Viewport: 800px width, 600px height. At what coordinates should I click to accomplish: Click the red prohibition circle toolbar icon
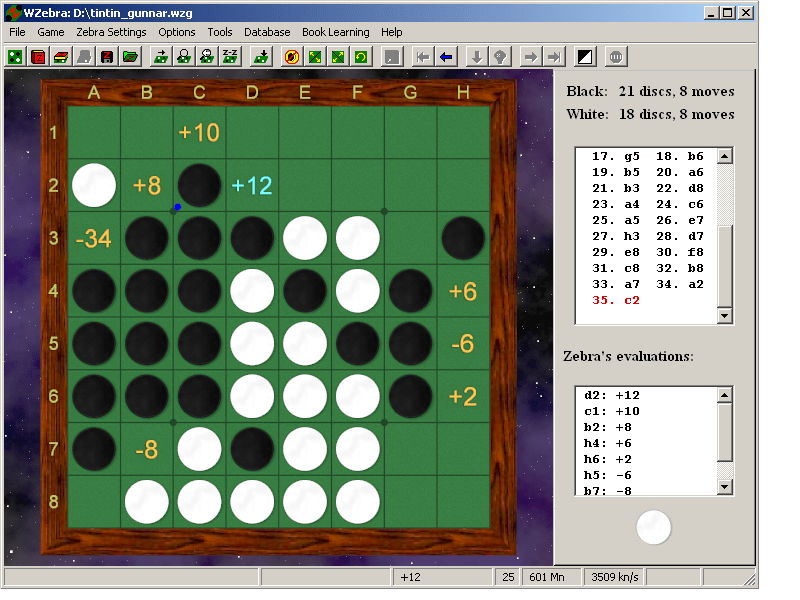point(291,57)
